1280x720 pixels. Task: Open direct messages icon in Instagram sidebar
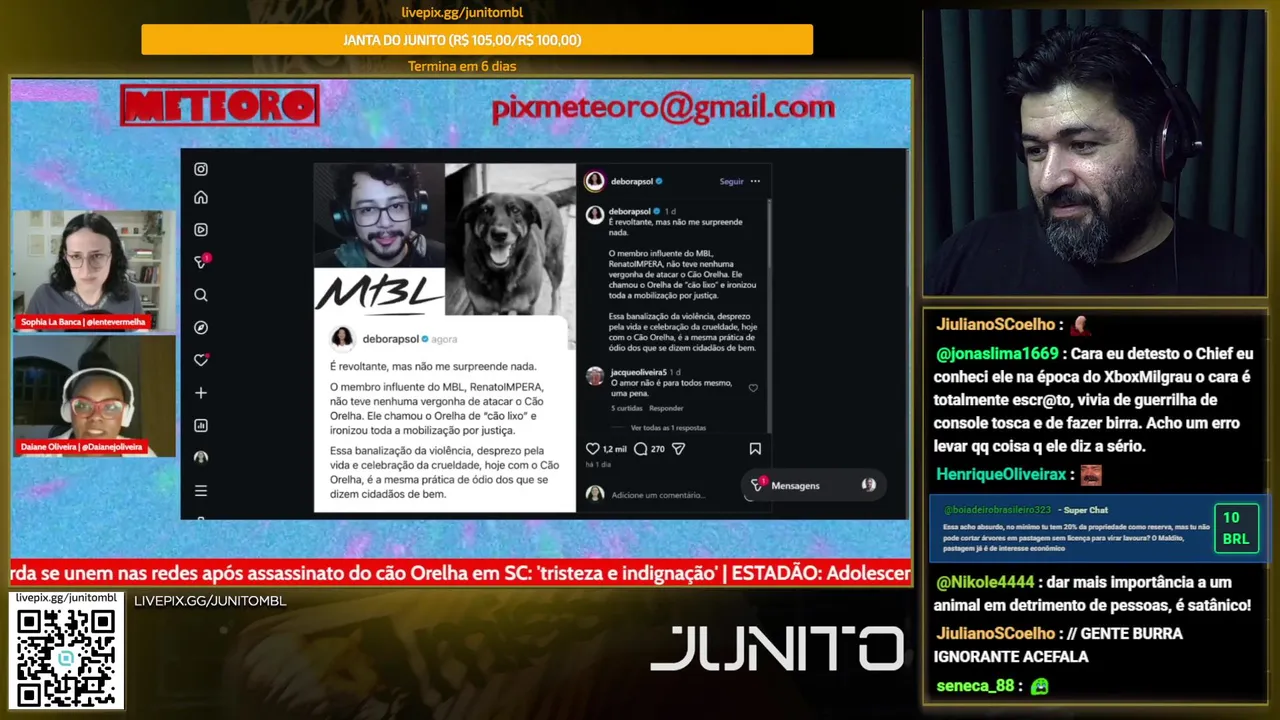tap(201, 262)
